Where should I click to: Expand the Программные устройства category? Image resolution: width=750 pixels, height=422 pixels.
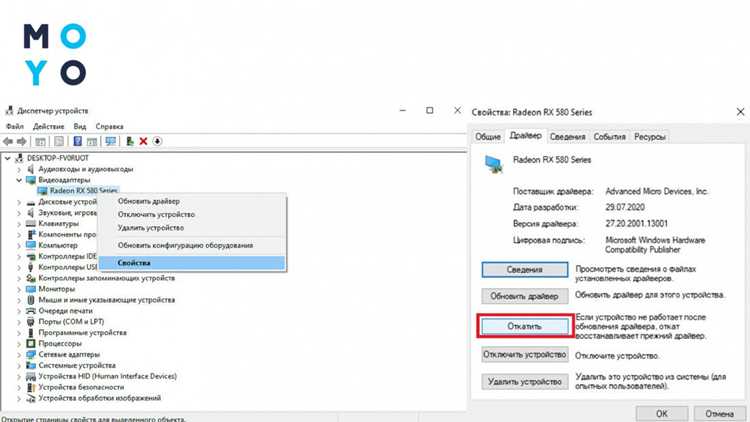coord(19,333)
